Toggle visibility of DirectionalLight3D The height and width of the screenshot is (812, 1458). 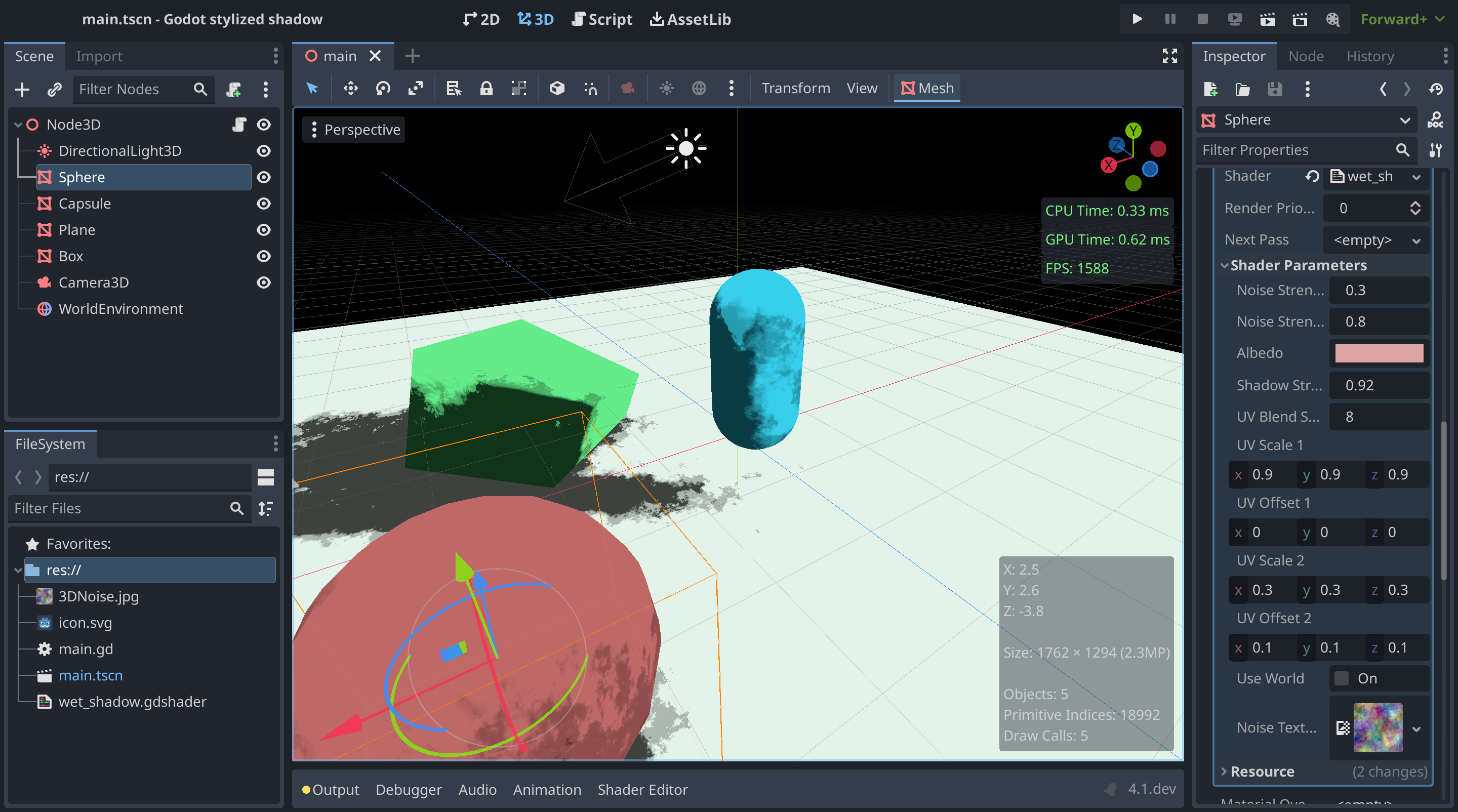[264, 151]
